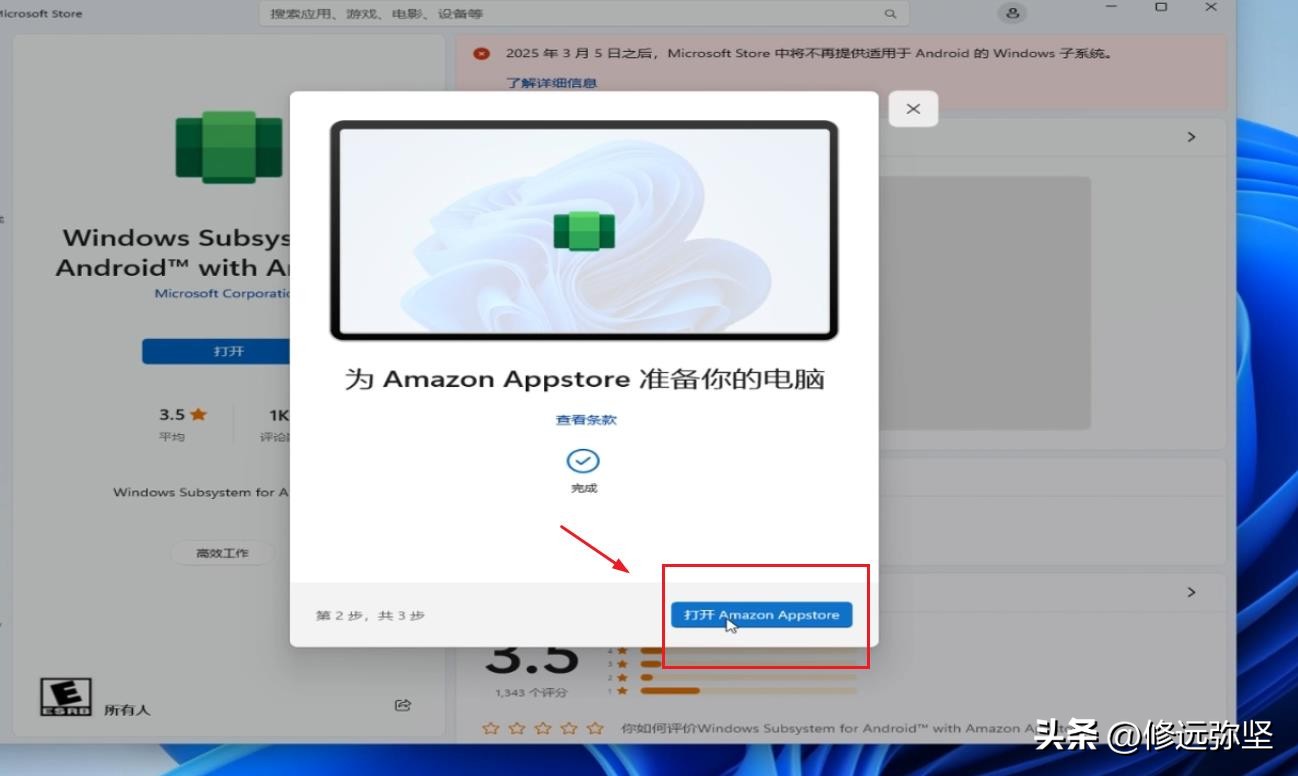Click the dialog tablet preview image
The image size is (1298, 776).
pos(584,231)
